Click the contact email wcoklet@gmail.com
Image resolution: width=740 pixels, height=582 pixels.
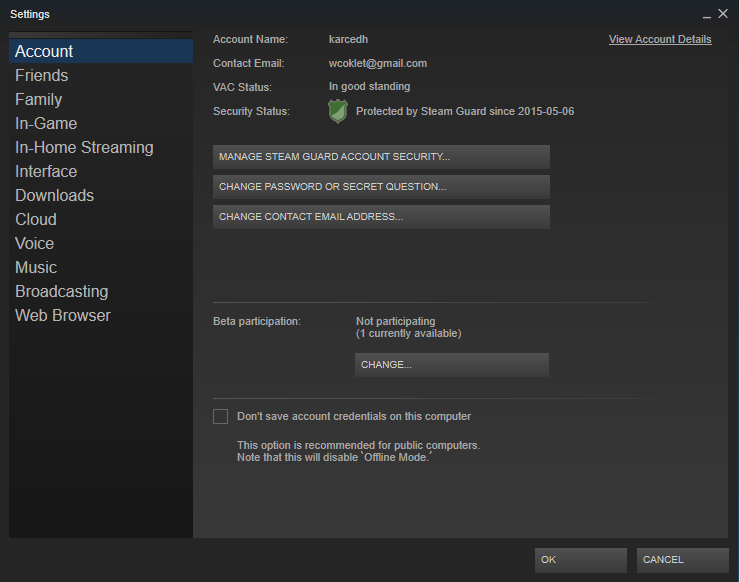click(x=378, y=64)
